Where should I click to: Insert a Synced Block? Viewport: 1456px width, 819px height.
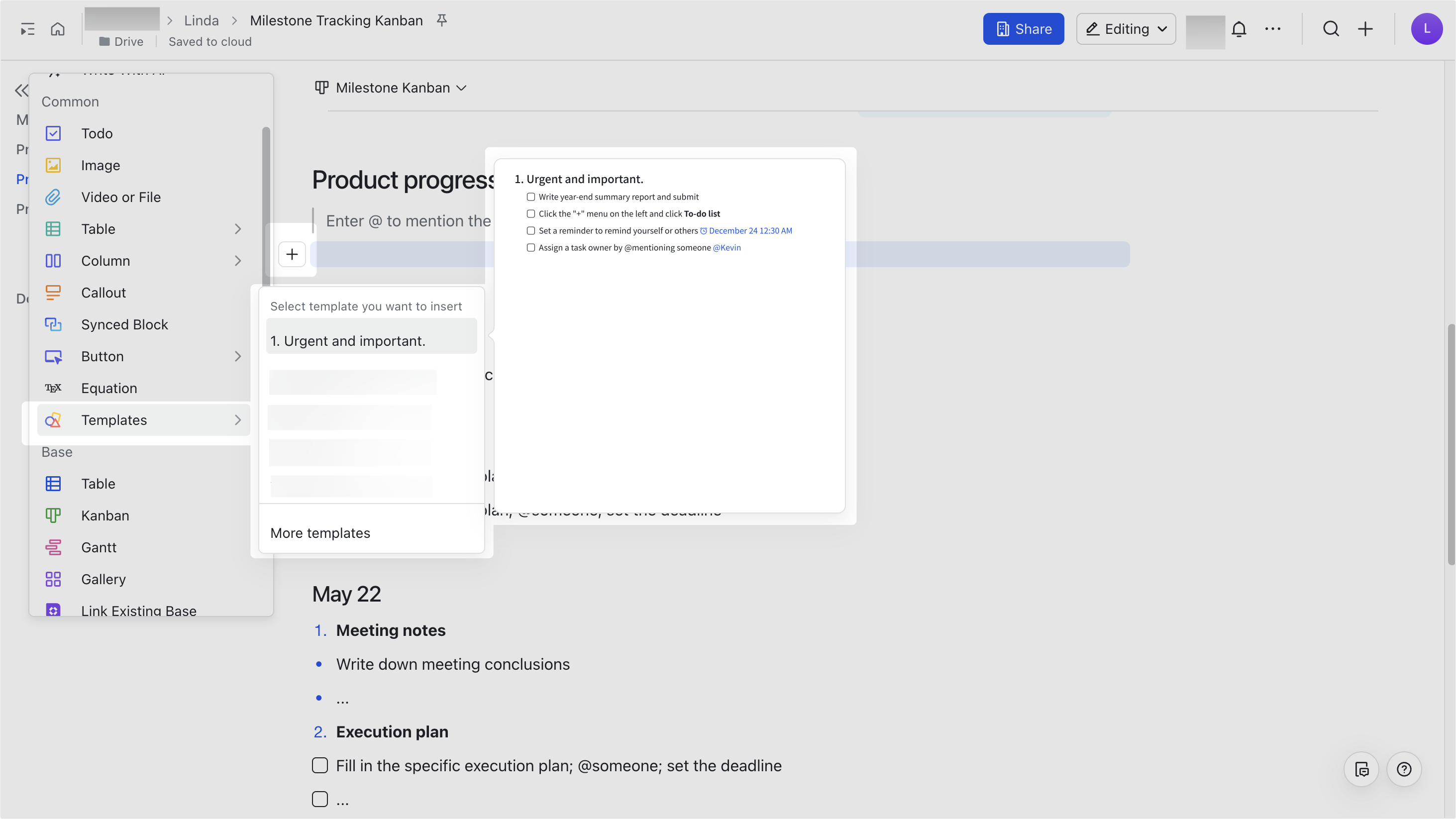(x=144, y=324)
